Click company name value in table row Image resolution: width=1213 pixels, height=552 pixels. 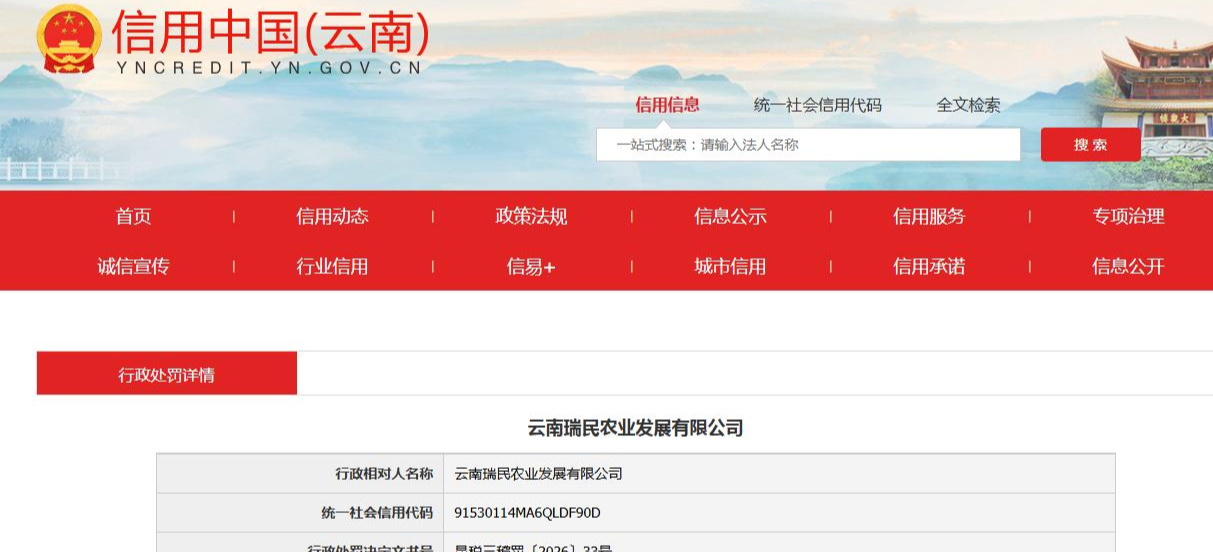tap(538, 473)
